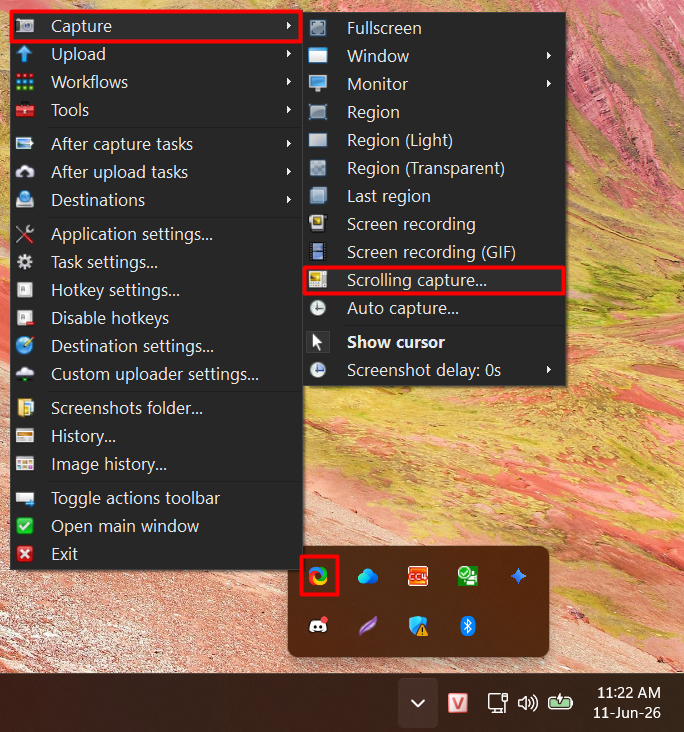Click the Screen recording icon

(318, 224)
